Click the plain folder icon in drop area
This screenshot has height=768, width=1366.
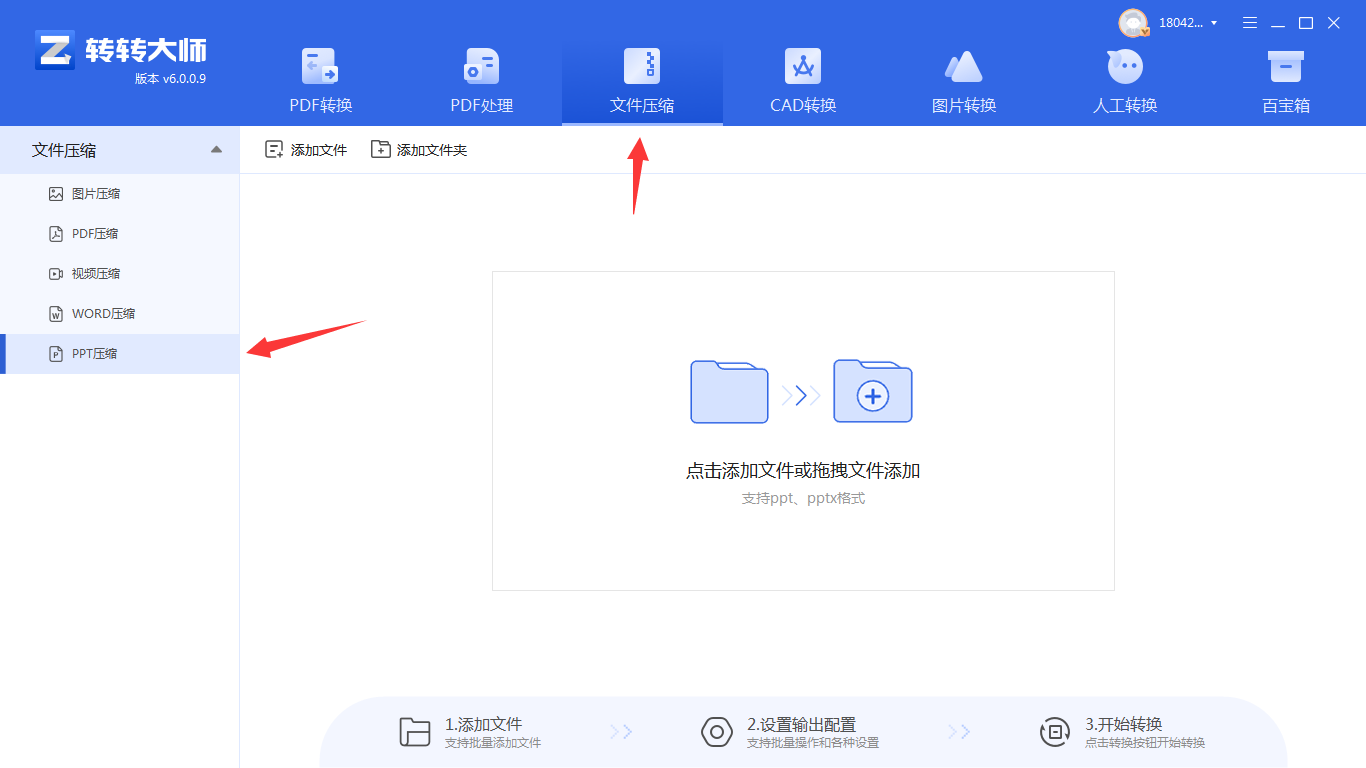(729, 391)
